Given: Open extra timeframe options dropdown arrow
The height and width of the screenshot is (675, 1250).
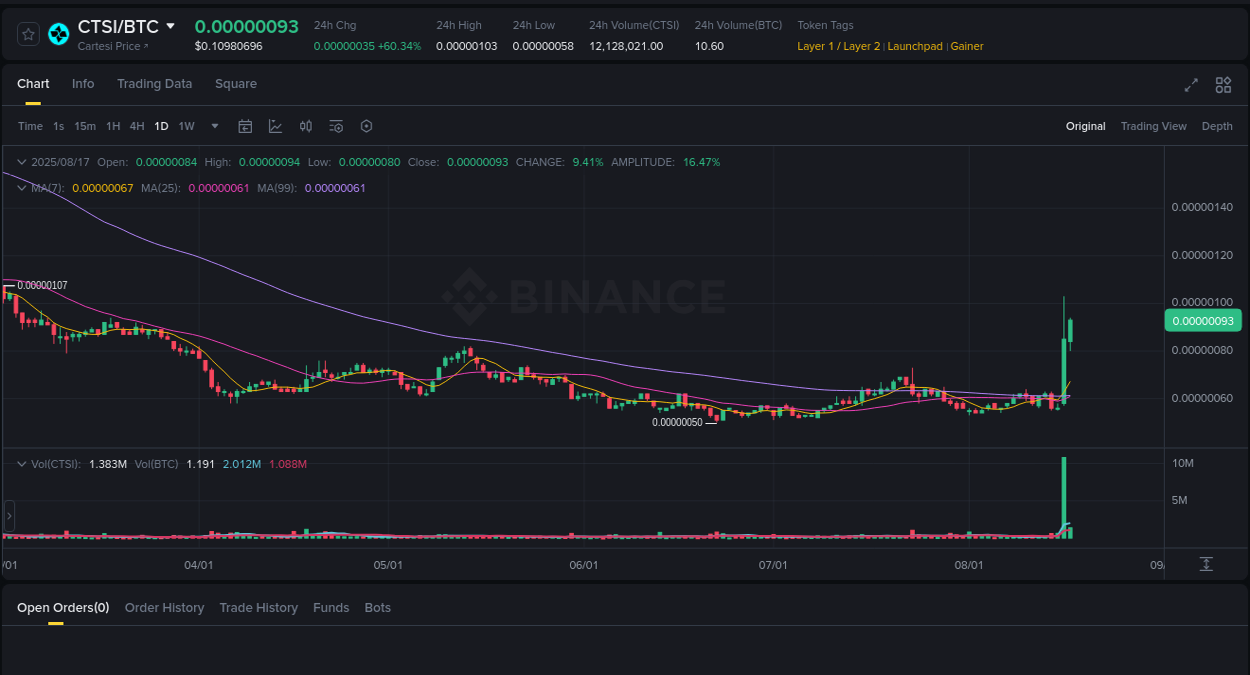Looking at the screenshot, I should pyautogui.click(x=214, y=126).
